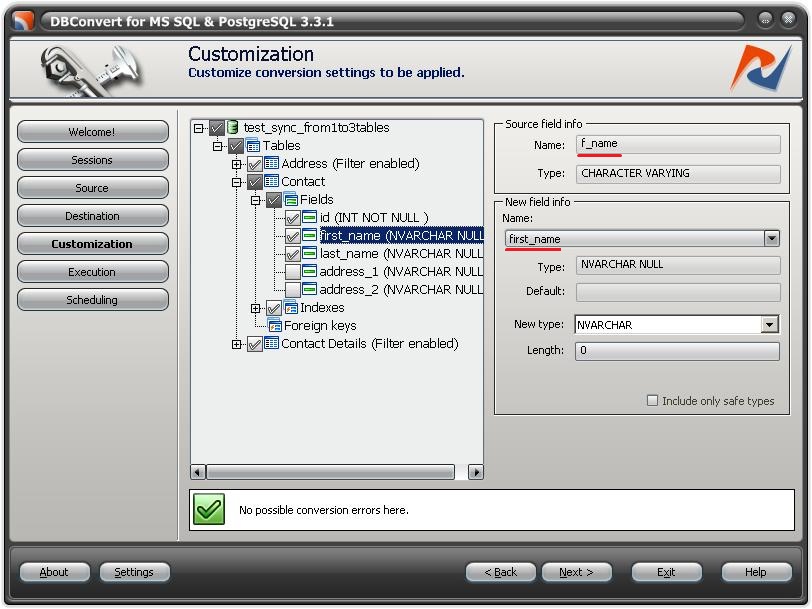Collapse the Tables node
Viewport: 812px width, 609px height.
click(x=218, y=146)
